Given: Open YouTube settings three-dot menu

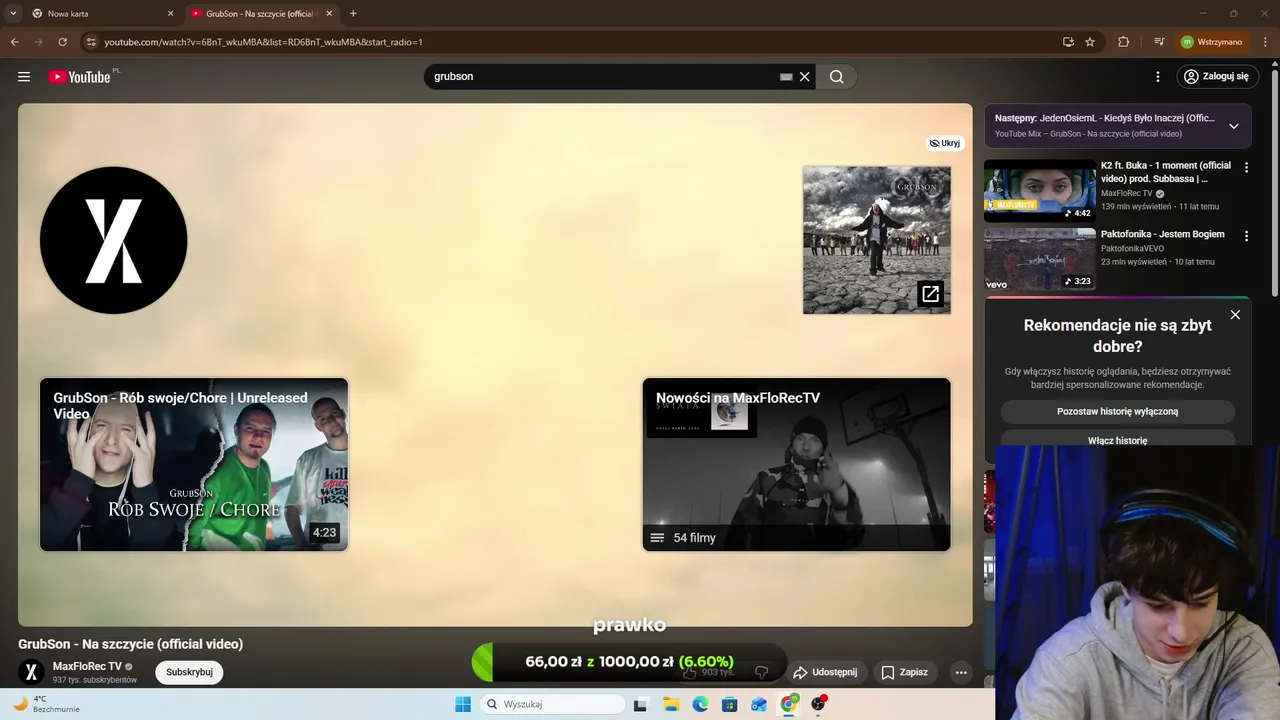Looking at the screenshot, I should (x=1158, y=77).
